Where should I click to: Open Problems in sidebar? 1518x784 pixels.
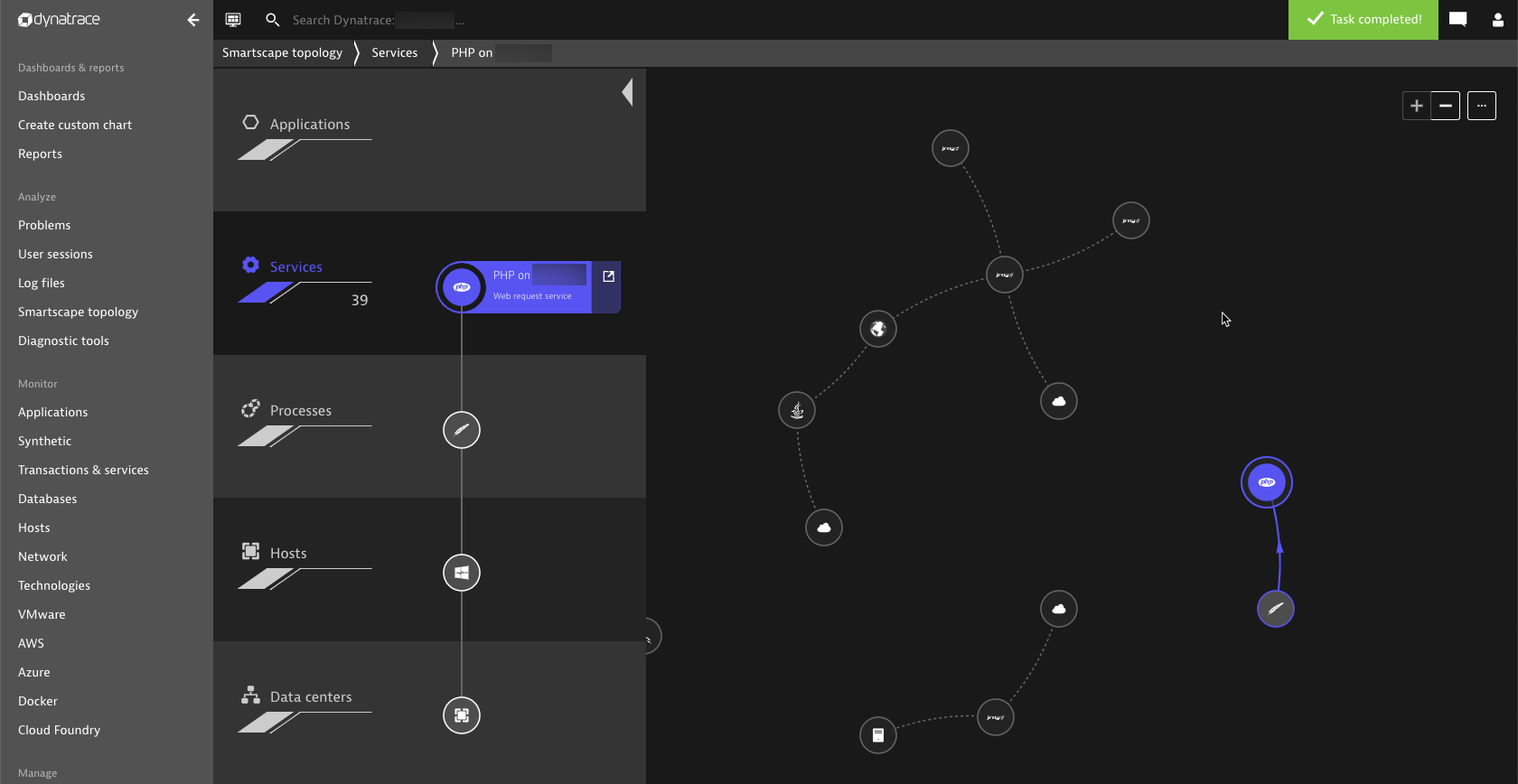point(44,225)
